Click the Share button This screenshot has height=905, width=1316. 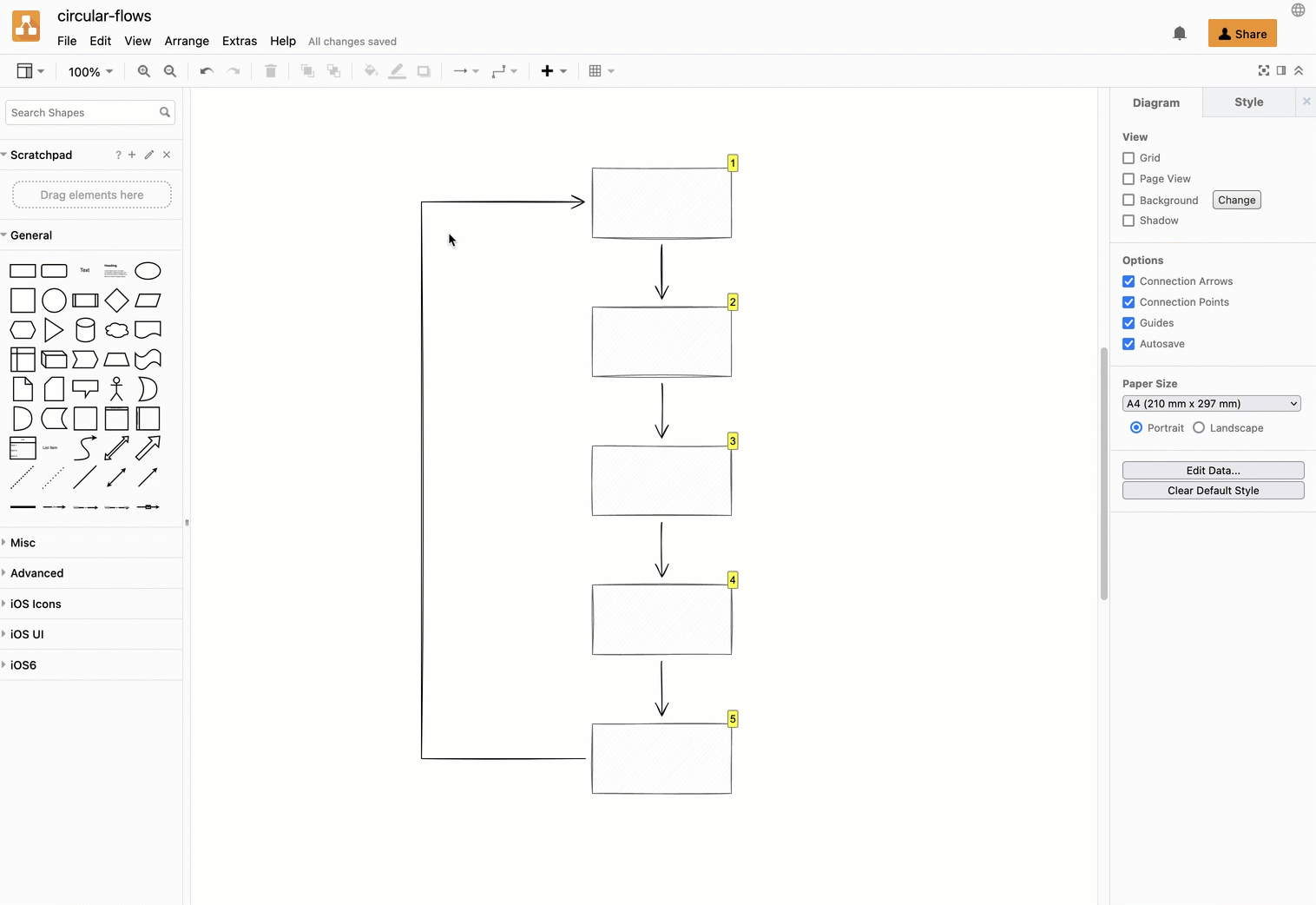click(1241, 33)
